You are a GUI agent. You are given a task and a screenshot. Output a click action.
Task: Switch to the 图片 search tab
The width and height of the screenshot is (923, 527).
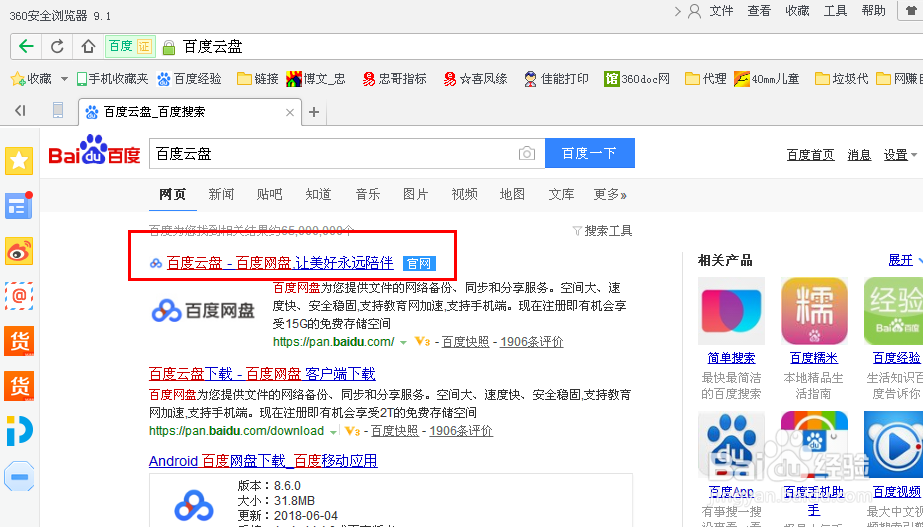pos(416,194)
